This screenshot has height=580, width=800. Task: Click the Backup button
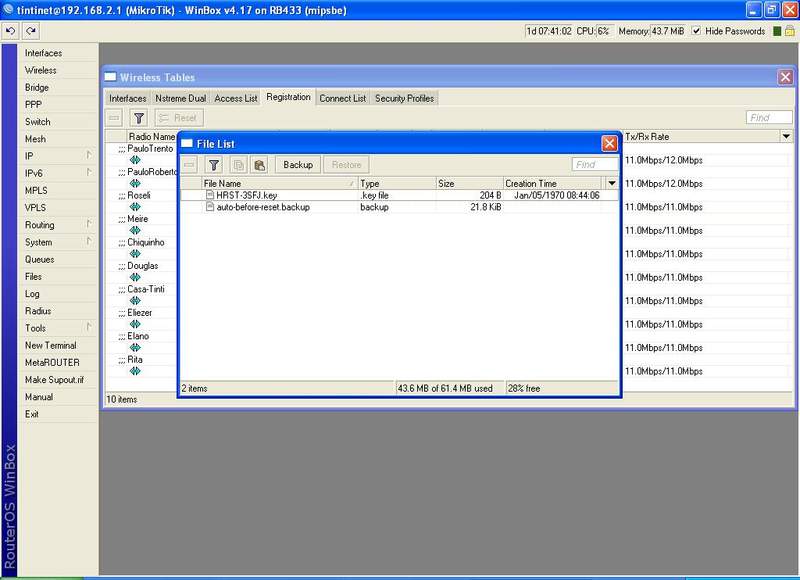298,165
